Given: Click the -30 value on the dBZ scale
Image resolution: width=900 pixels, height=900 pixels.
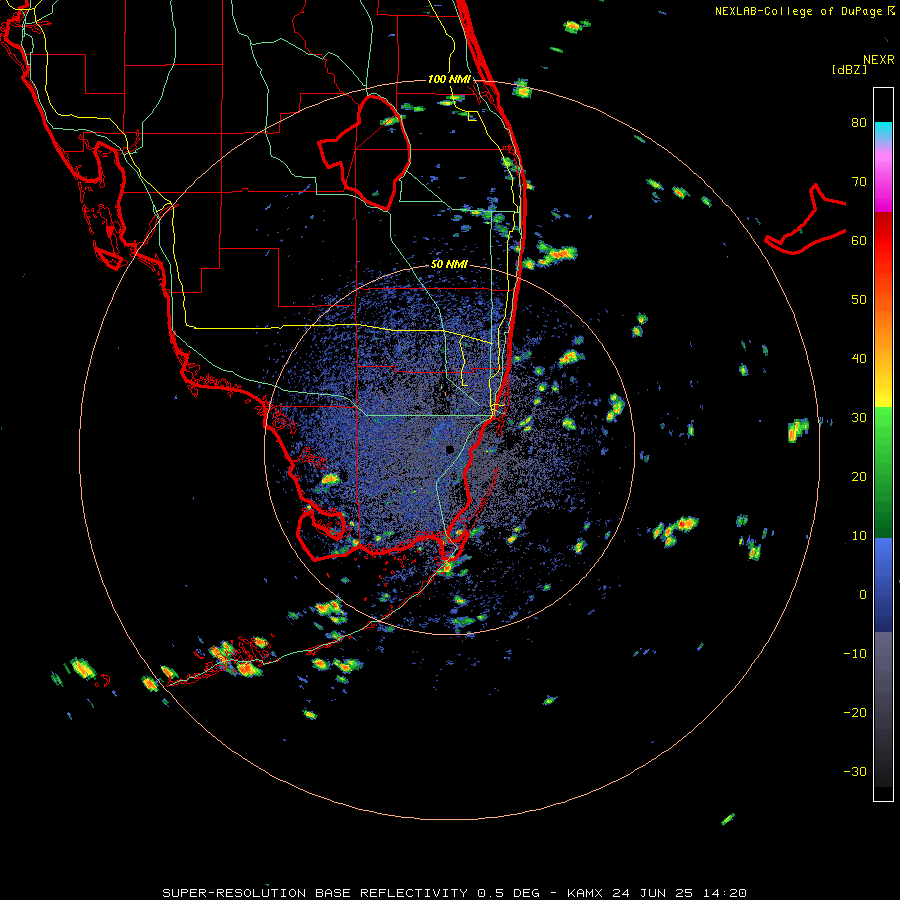Looking at the screenshot, I should coord(855,772).
